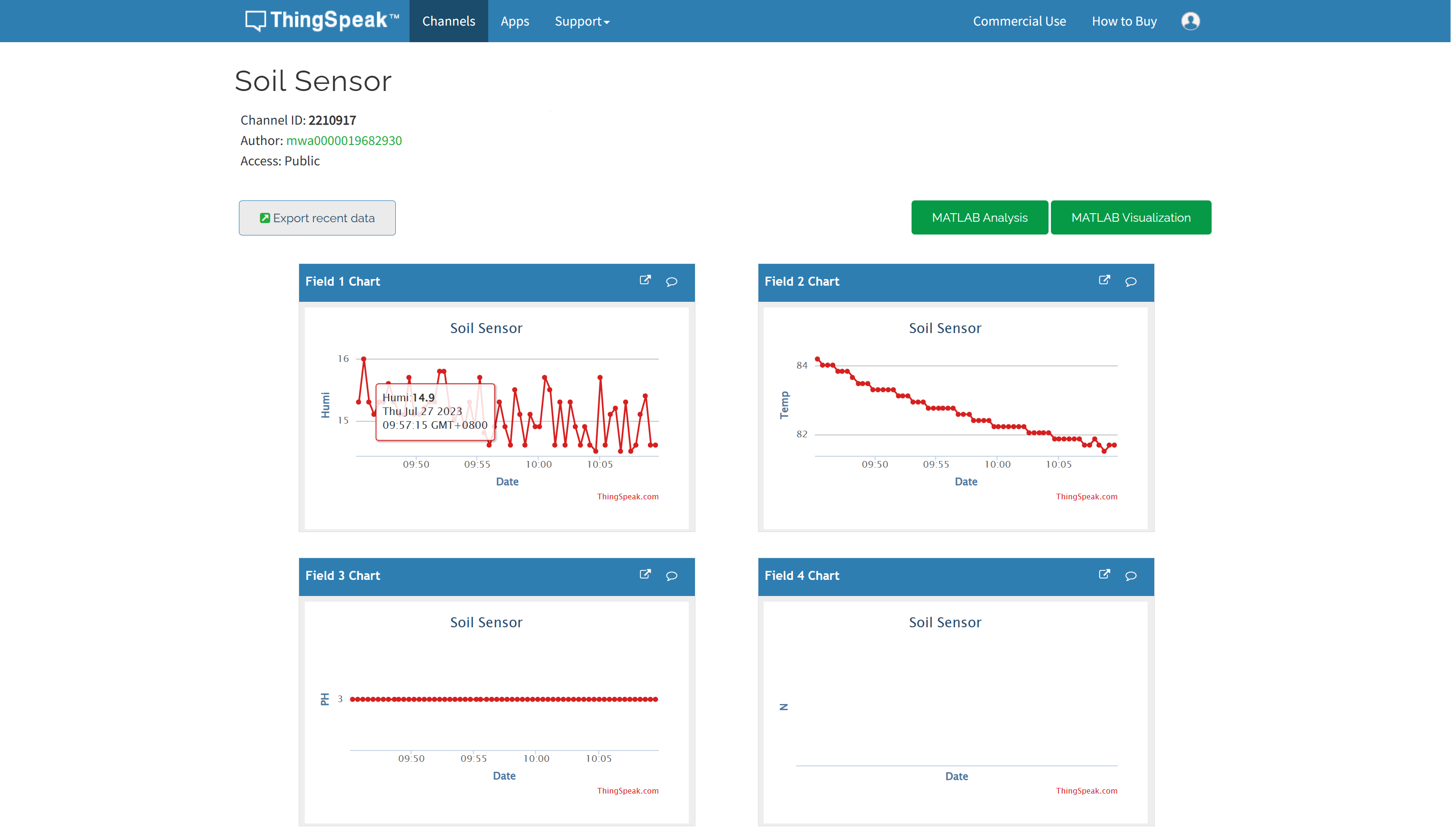Click the Field 1 Chart header title
This screenshot has width=1451, height=840.
[x=343, y=281]
